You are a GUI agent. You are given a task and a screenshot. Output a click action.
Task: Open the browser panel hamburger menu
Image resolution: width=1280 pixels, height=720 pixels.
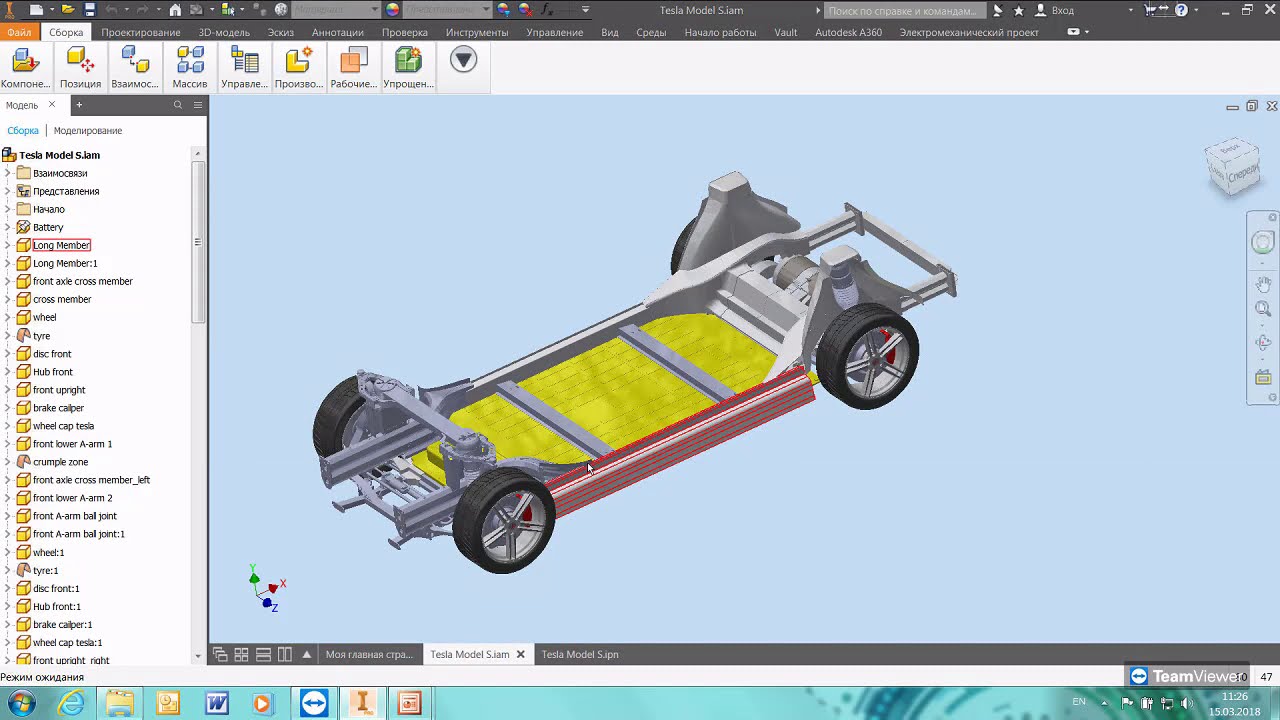[198, 105]
